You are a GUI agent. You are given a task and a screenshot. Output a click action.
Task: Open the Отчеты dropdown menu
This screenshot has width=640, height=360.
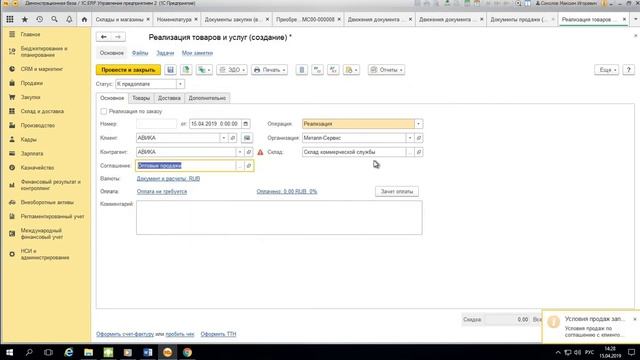pos(387,70)
